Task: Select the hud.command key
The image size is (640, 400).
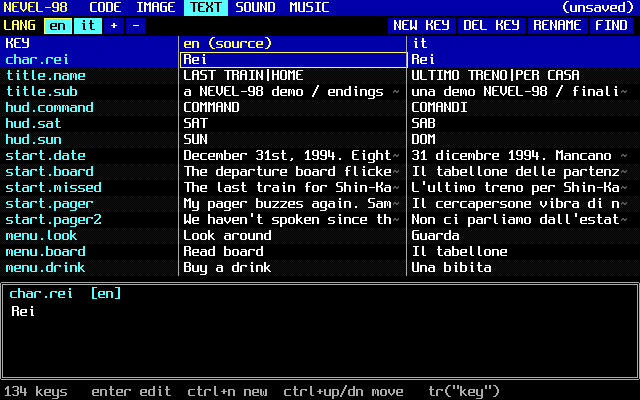Action: coord(89,107)
